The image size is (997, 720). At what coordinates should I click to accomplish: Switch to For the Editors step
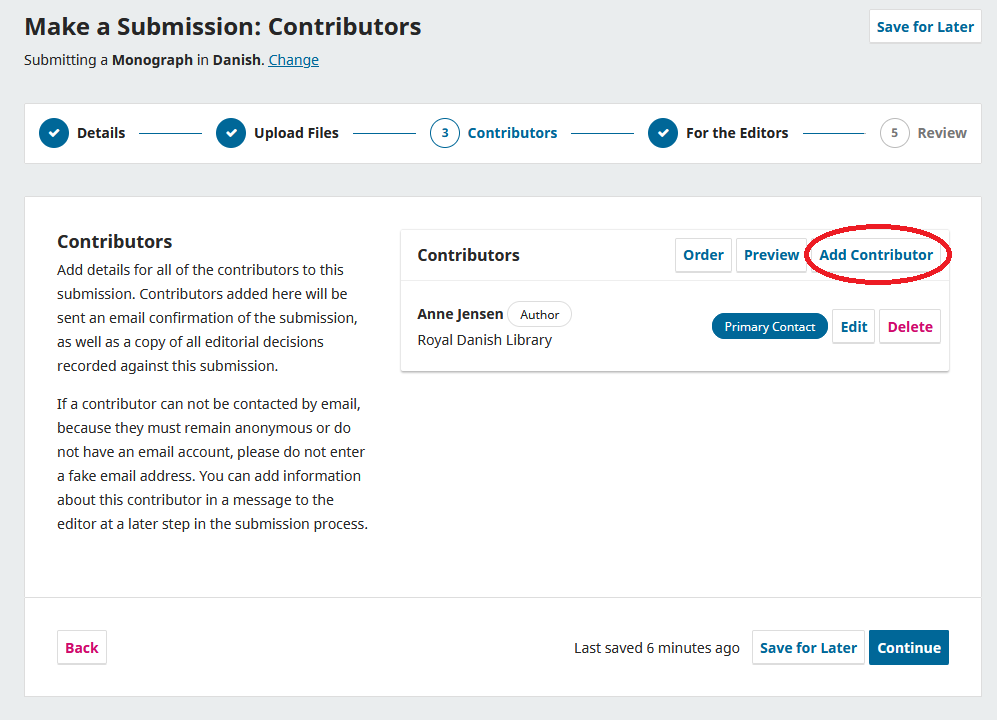(737, 133)
